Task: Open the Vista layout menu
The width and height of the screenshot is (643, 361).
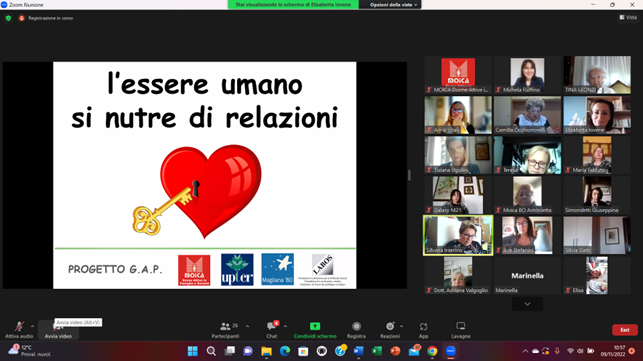Action: pyautogui.click(x=628, y=17)
